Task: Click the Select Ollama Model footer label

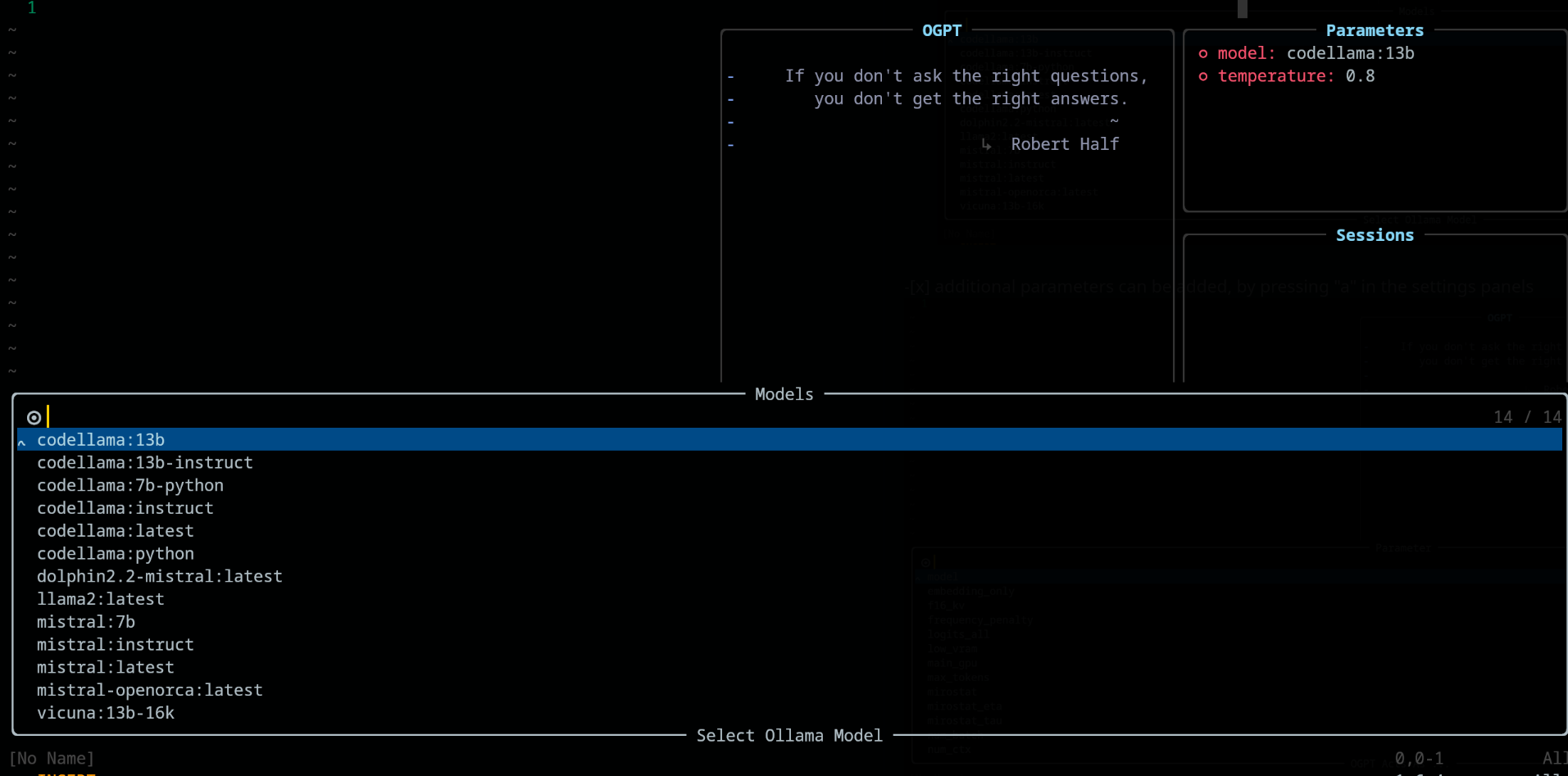Action: [x=789, y=736]
